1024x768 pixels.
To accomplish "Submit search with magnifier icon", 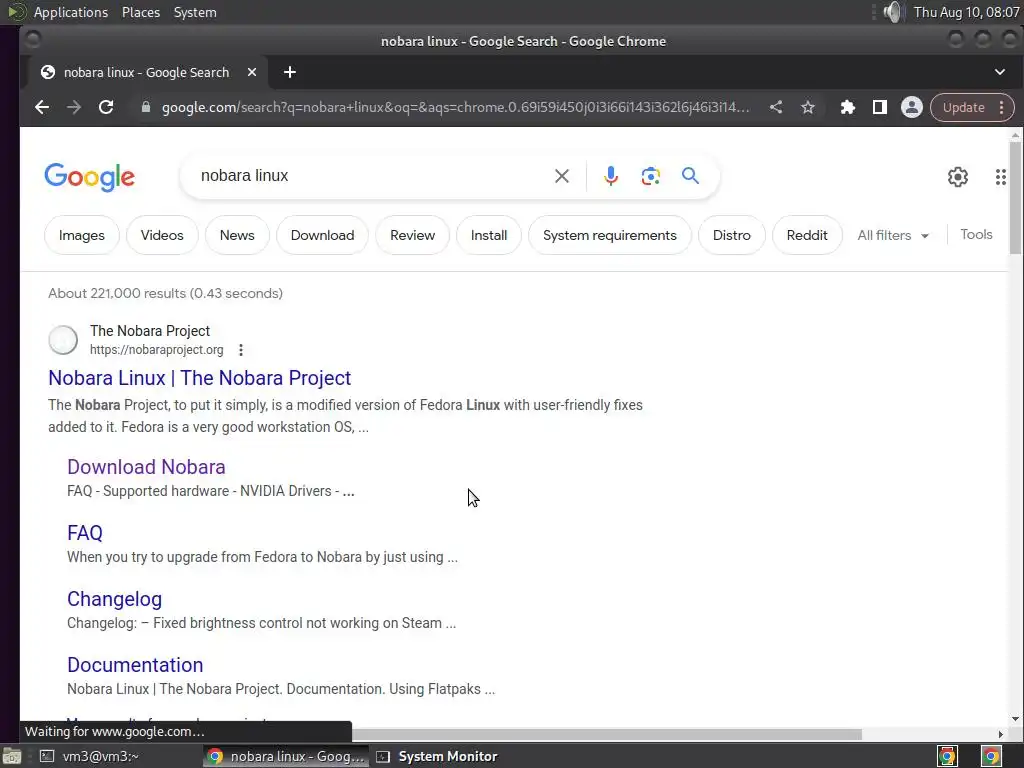I will tap(690, 176).
